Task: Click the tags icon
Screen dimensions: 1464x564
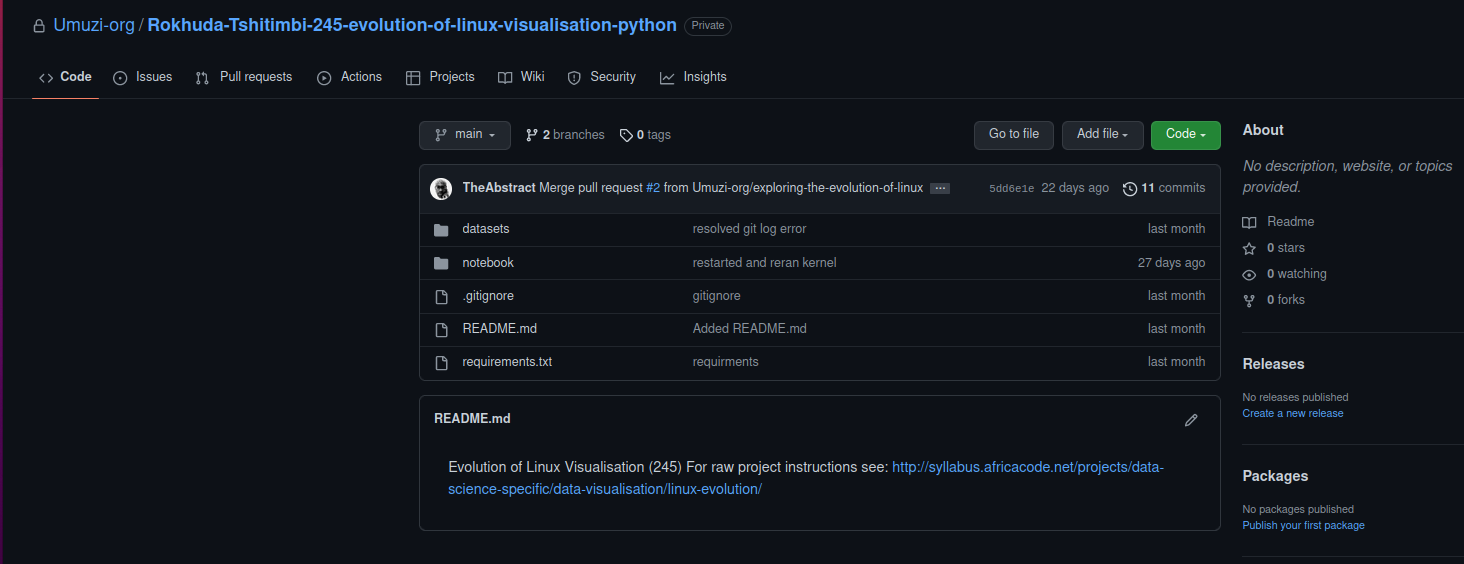Action: click(x=626, y=135)
